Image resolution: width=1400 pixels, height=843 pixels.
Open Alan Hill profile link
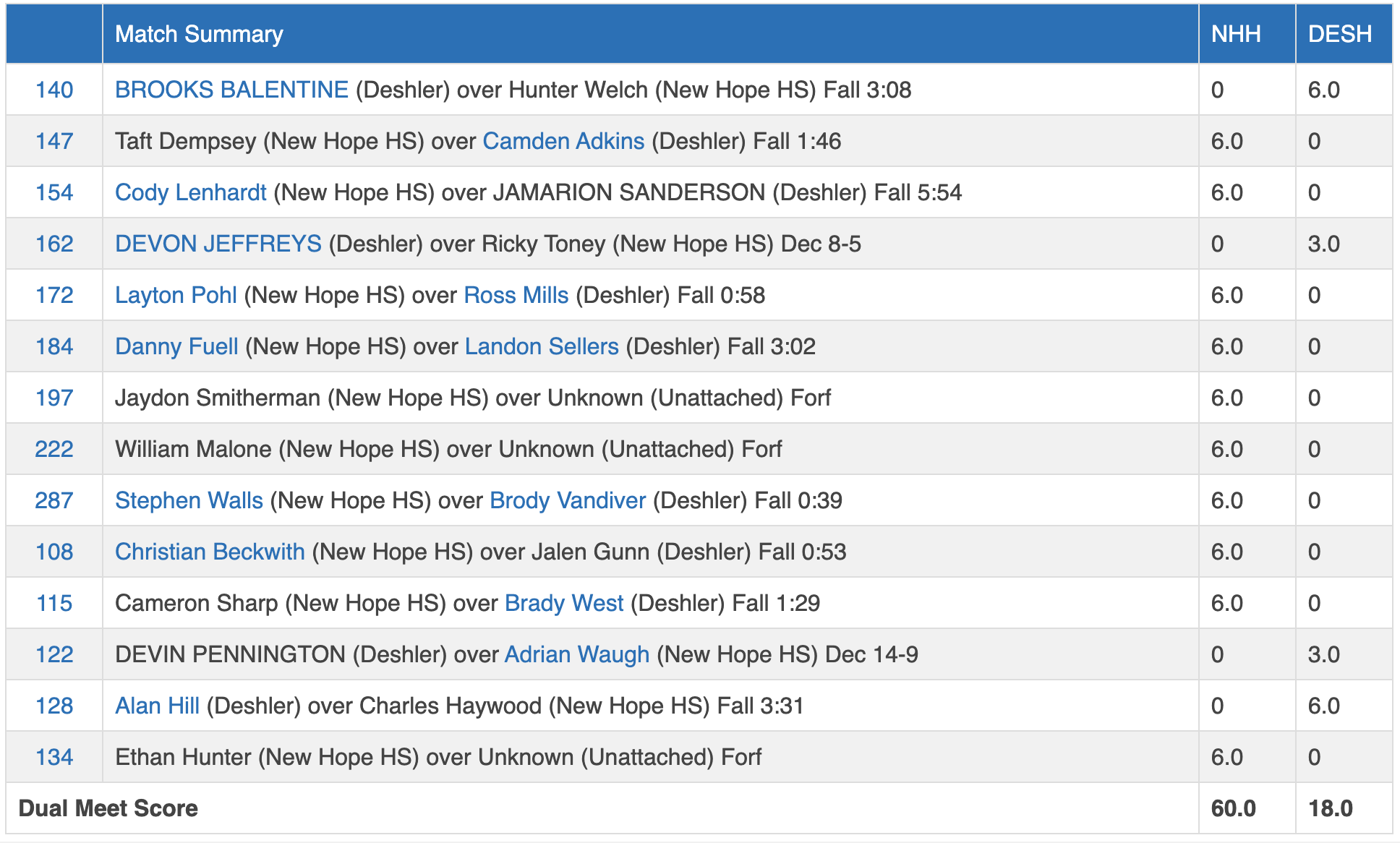click(157, 706)
